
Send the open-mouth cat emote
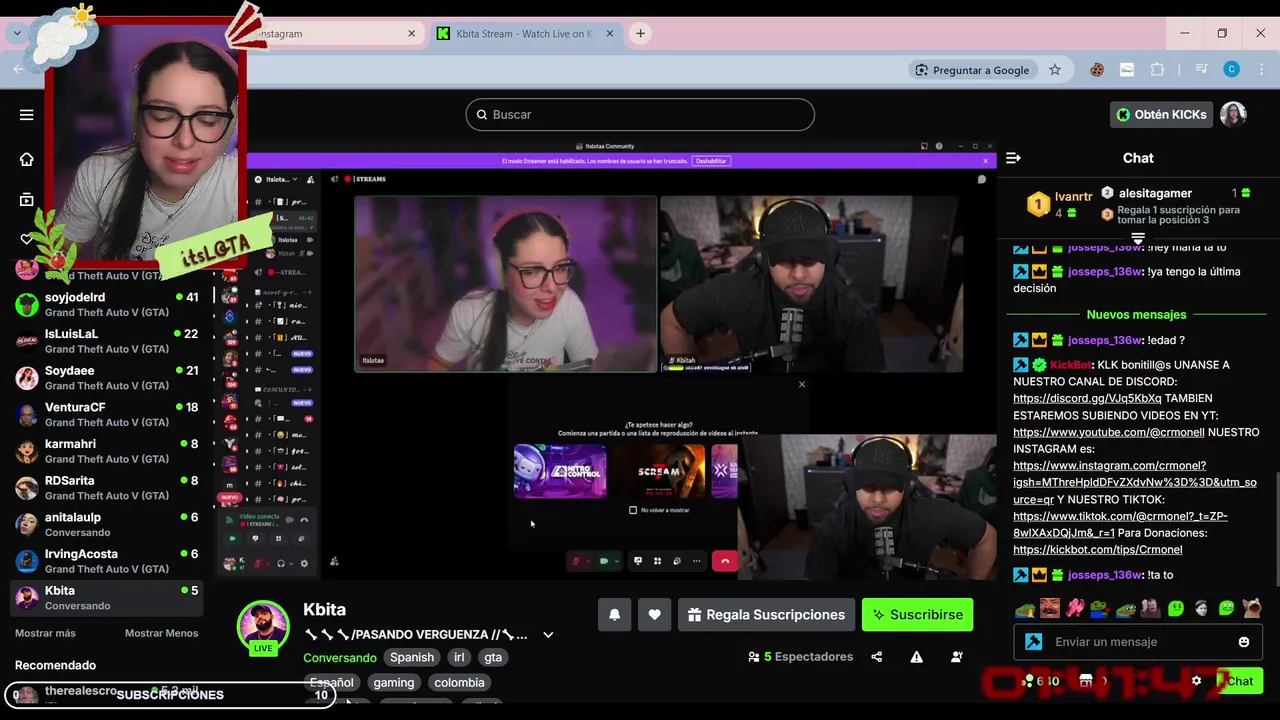click(1251, 608)
